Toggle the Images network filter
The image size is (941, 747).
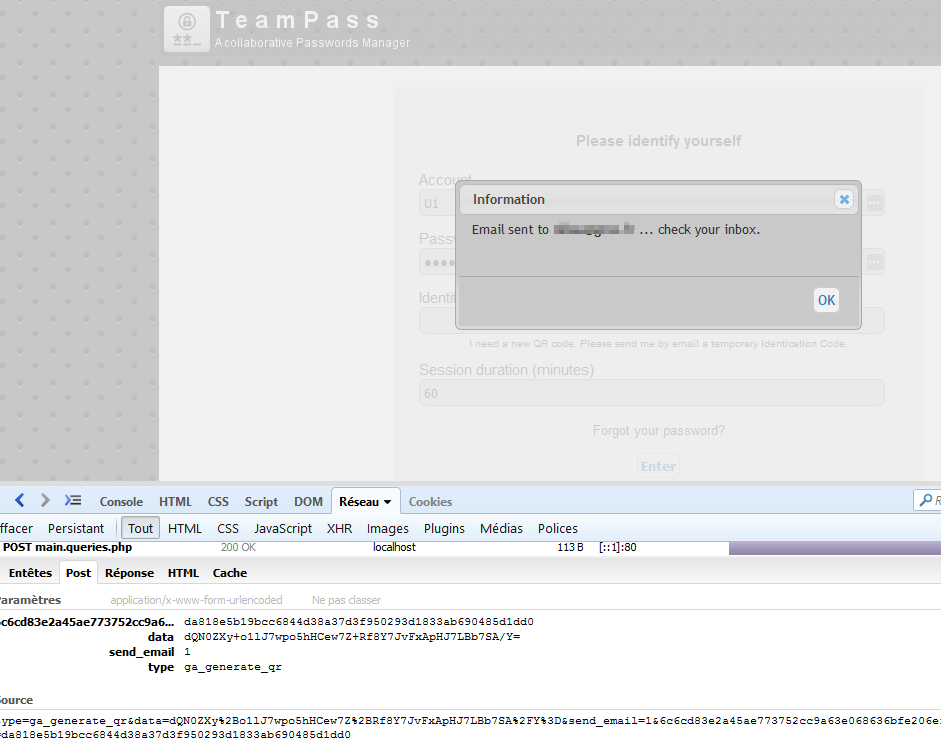tap(387, 527)
